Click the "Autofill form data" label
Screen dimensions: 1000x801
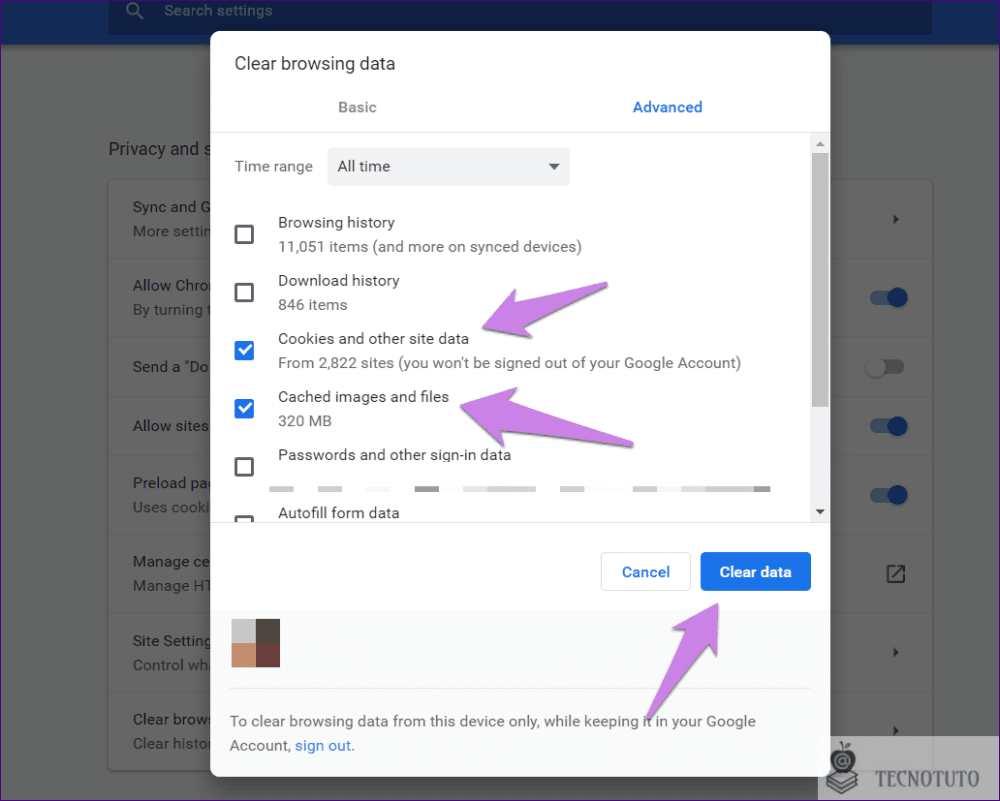[x=339, y=513]
